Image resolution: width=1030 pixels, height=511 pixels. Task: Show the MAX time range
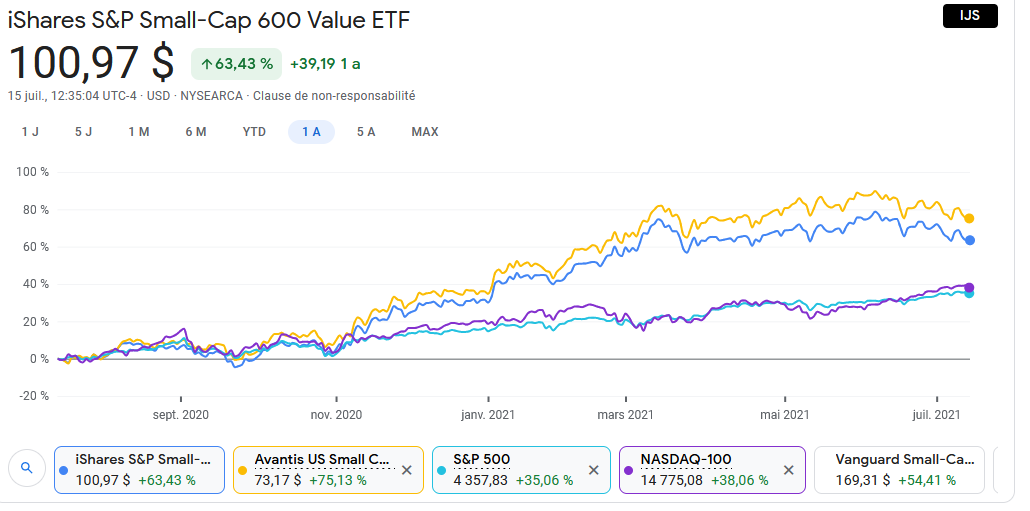pyautogui.click(x=425, y=132)
